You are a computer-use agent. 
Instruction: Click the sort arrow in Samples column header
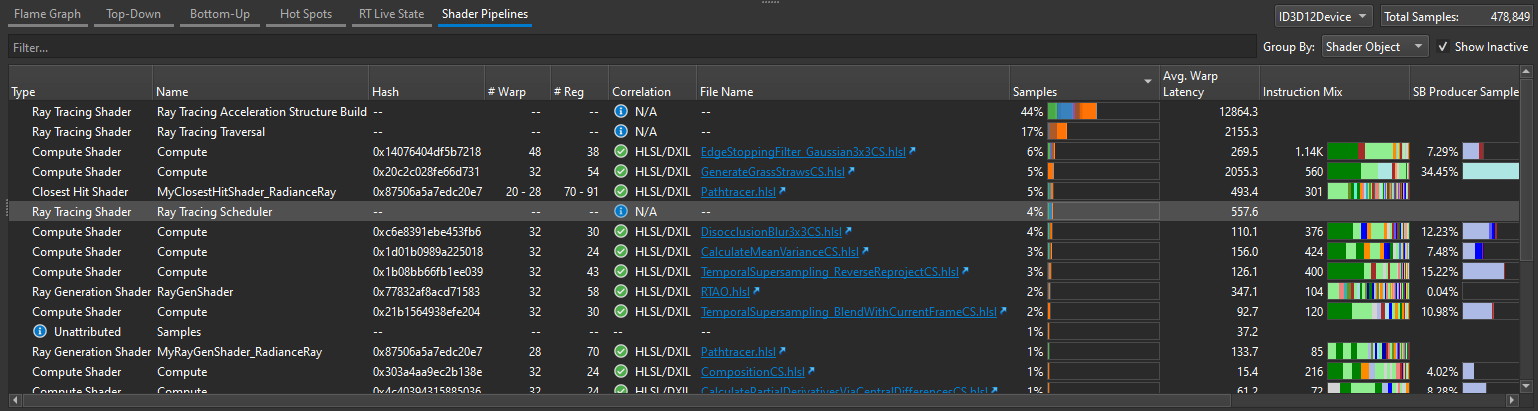pyautogui.click(x=1146, y=81)
